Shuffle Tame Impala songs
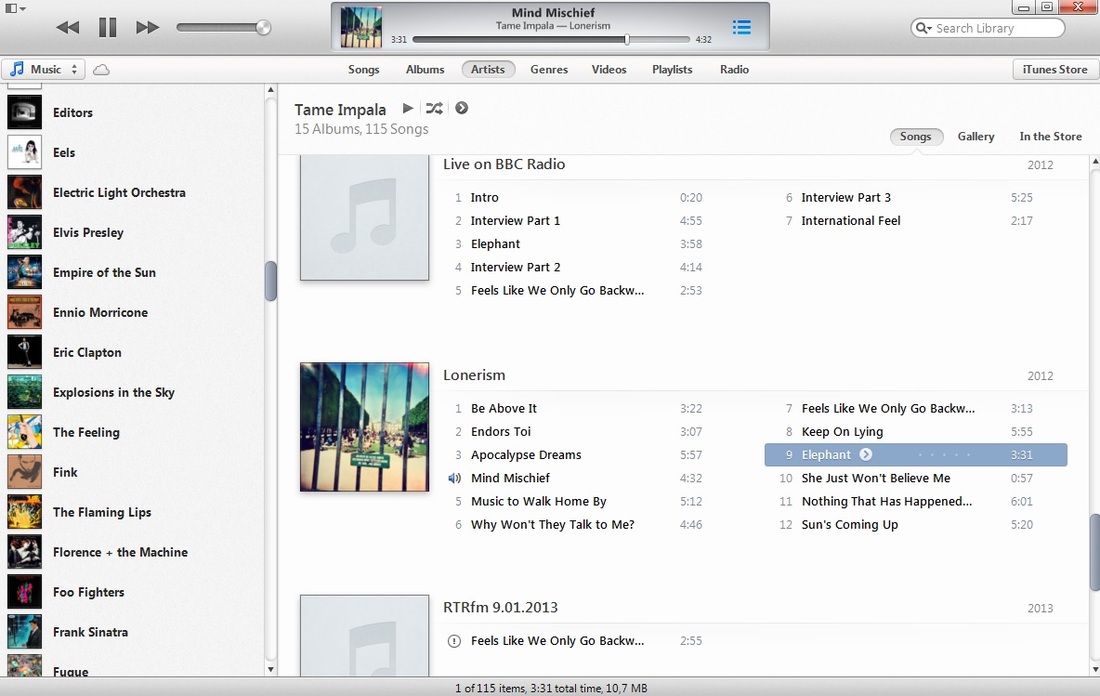This screenshot has height=696, width=1100. (434, 108)
